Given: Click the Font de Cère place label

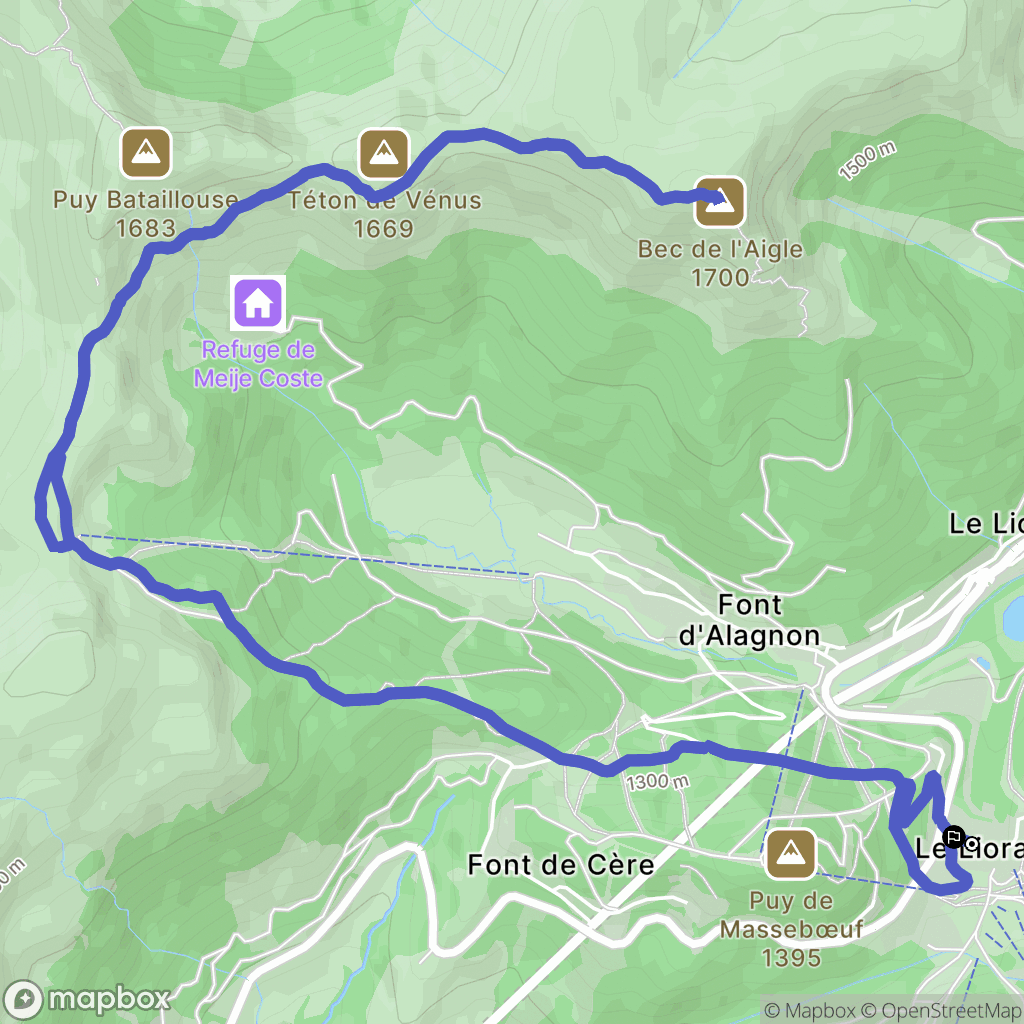Looking at the screenshot, I should pyautogui.click(x=561, y=865).
